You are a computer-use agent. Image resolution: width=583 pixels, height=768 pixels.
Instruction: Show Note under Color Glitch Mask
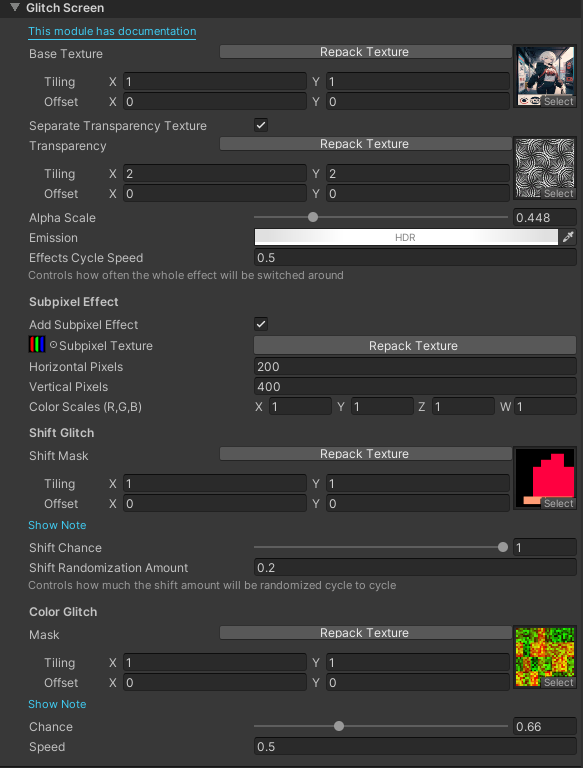click(x=57, y=704)
